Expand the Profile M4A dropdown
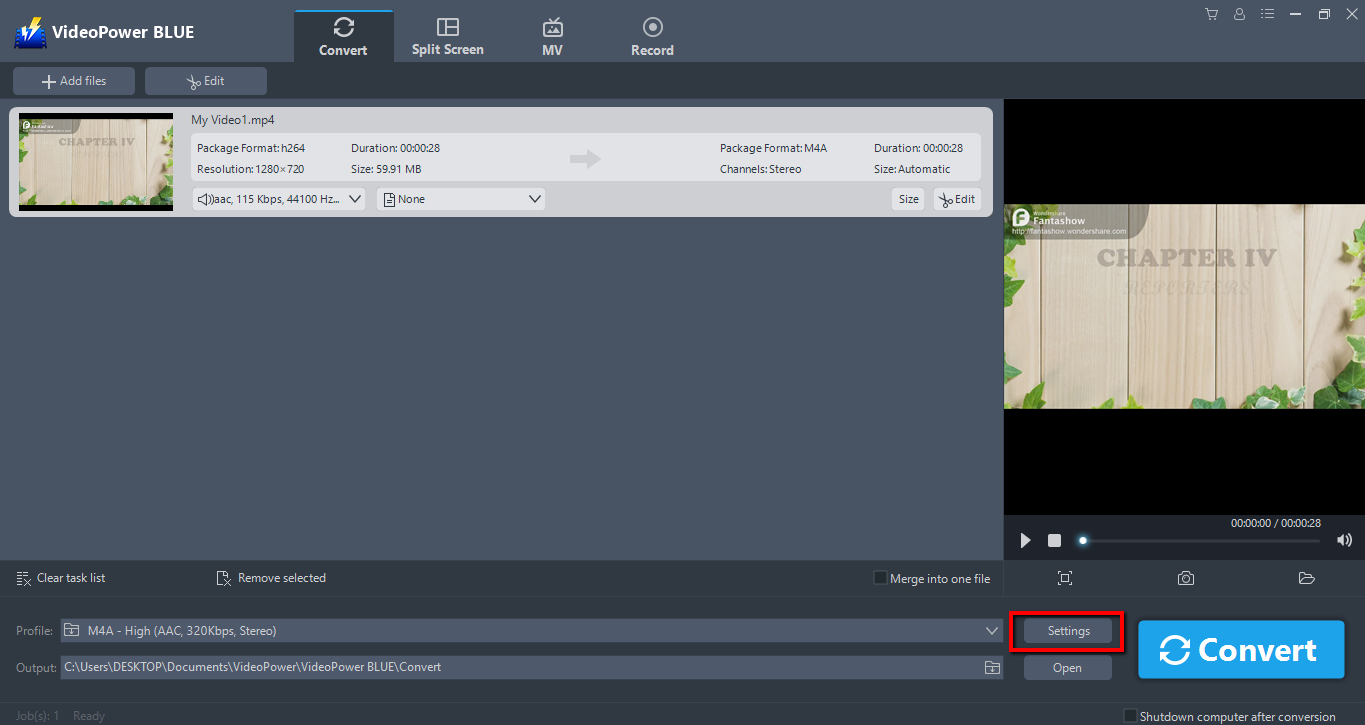Image resolution: width=1365 pixels, height=725 pixels. coord(531,631)
